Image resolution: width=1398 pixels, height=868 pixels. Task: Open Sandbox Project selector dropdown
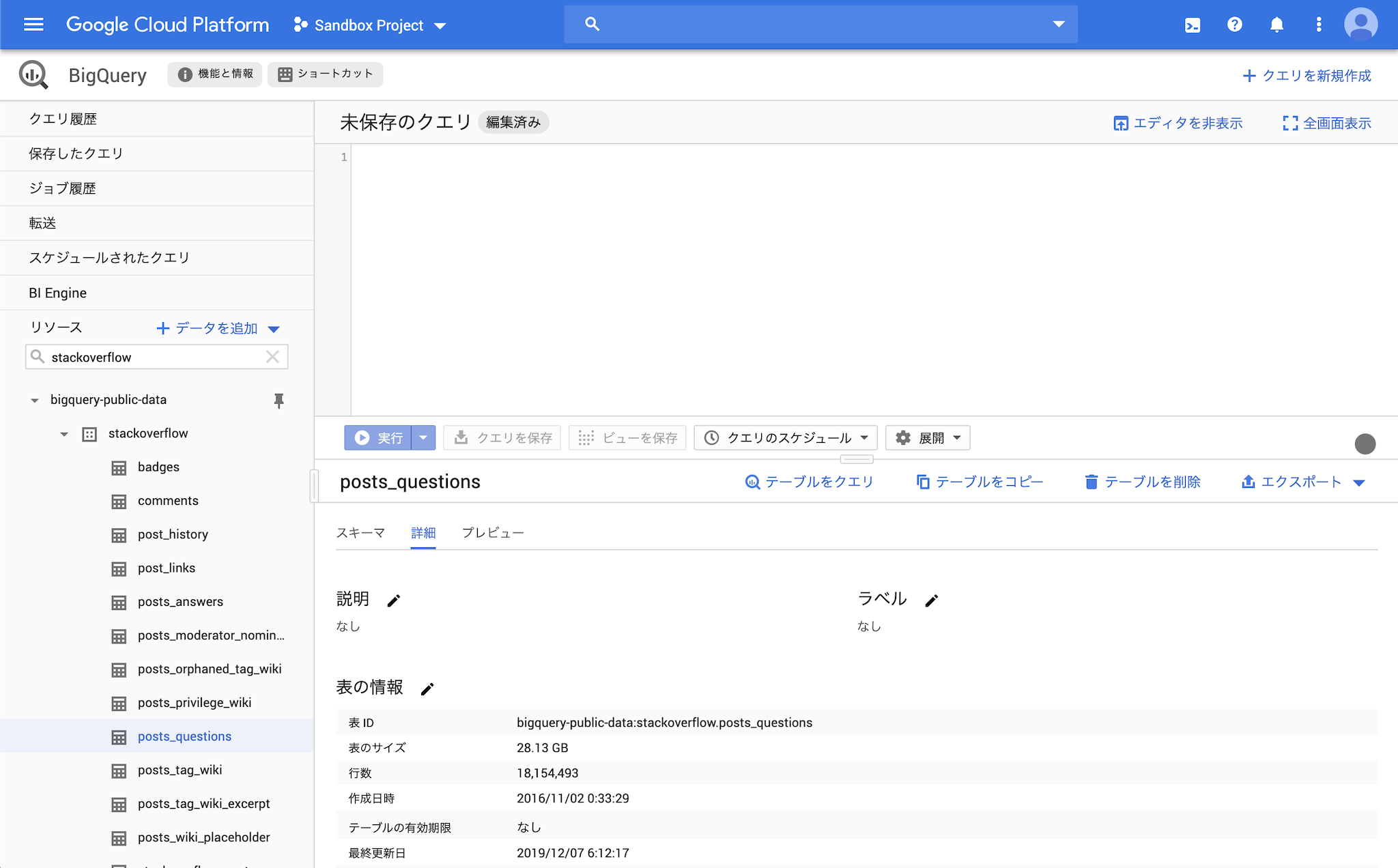point(369,25)
